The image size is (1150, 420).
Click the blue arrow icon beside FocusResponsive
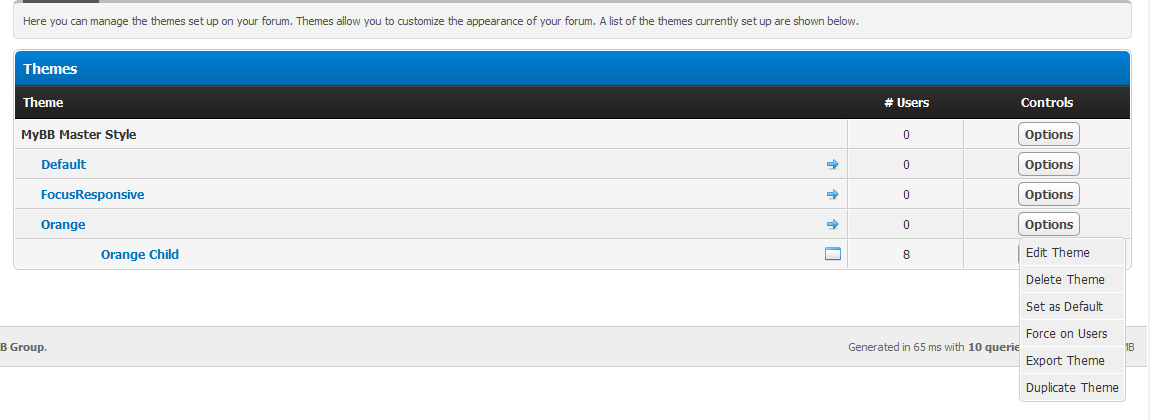(832, 194)
